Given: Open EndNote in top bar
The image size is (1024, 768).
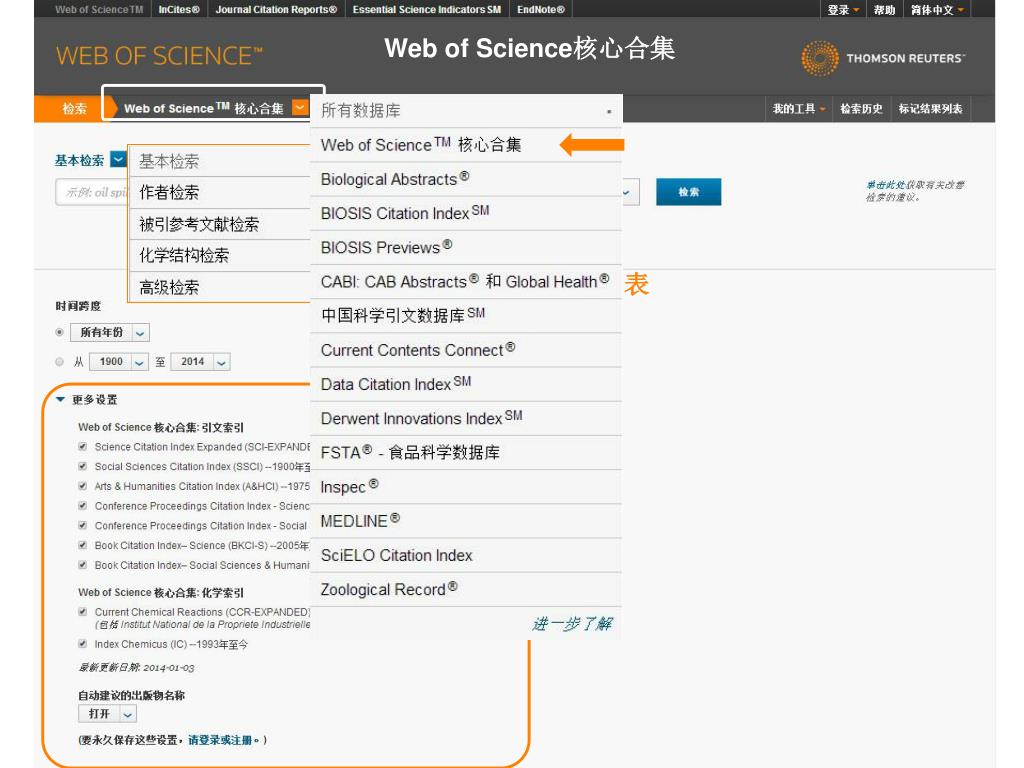Looking at the screenshot, I should 541,9.
